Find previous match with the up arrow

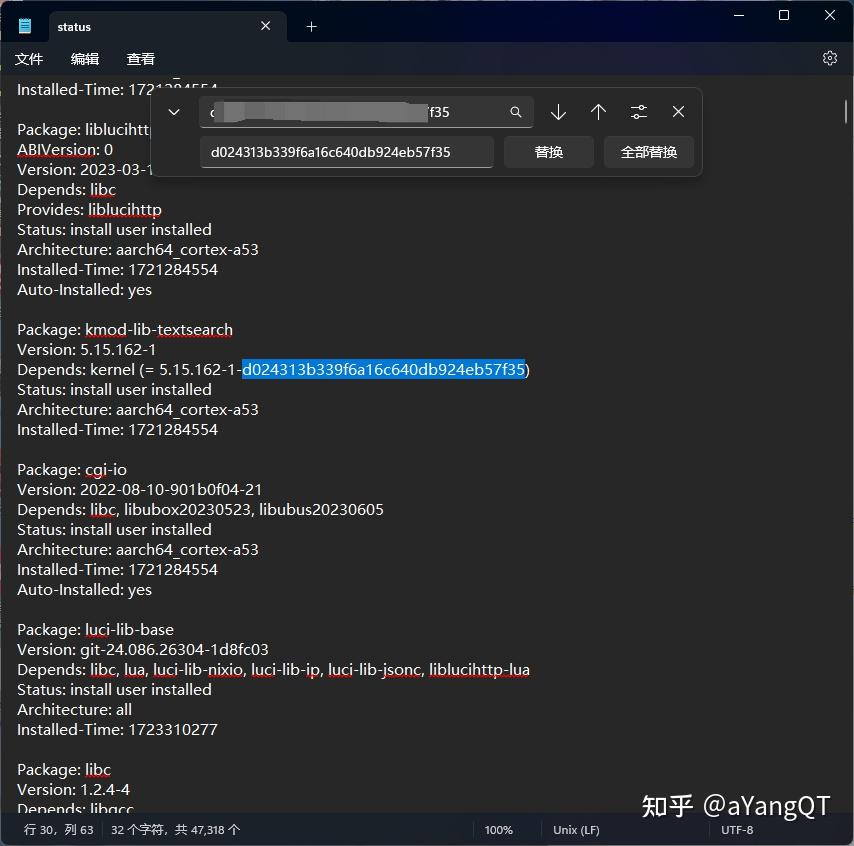[x=598, y=112]
